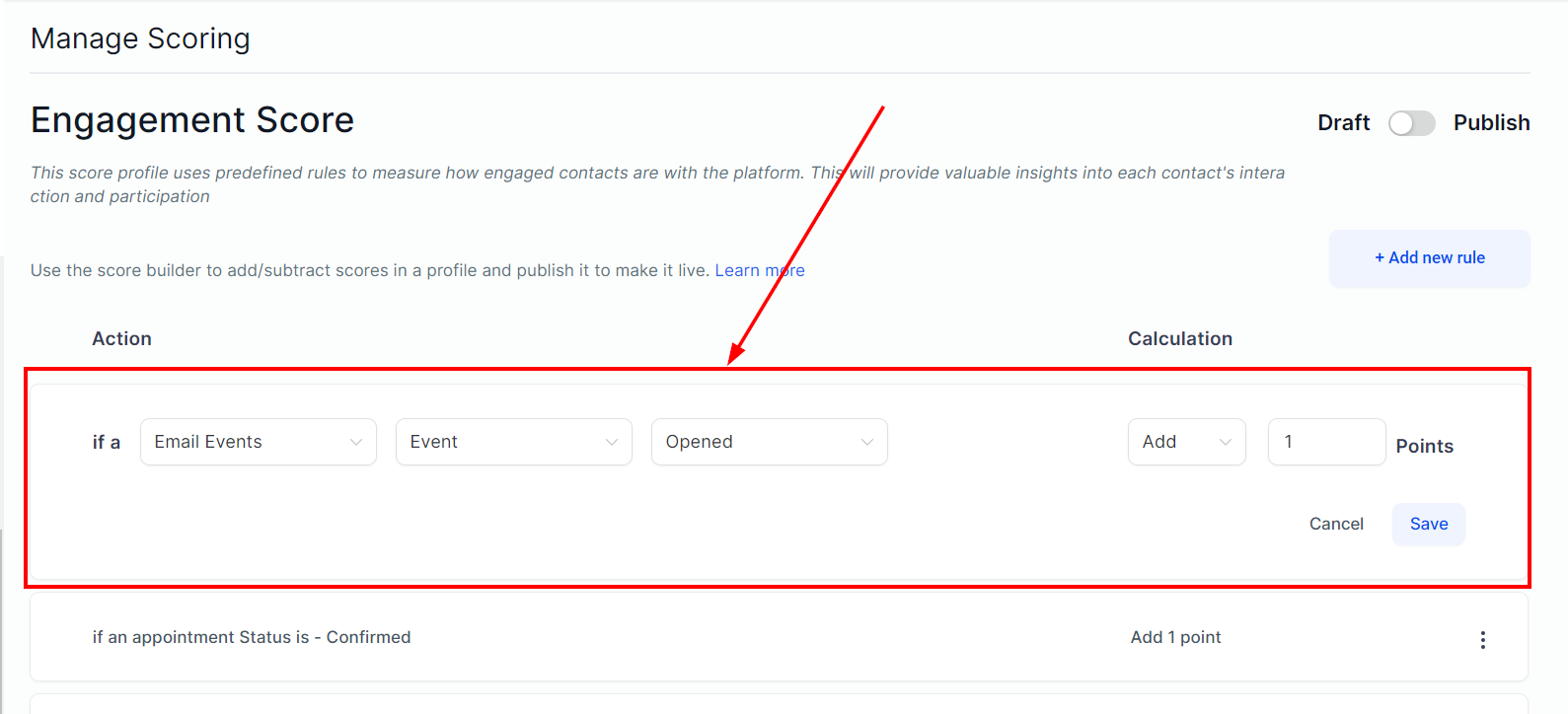Click the Manage Scoring heading
1568x714 pixels.
[140, 38]
